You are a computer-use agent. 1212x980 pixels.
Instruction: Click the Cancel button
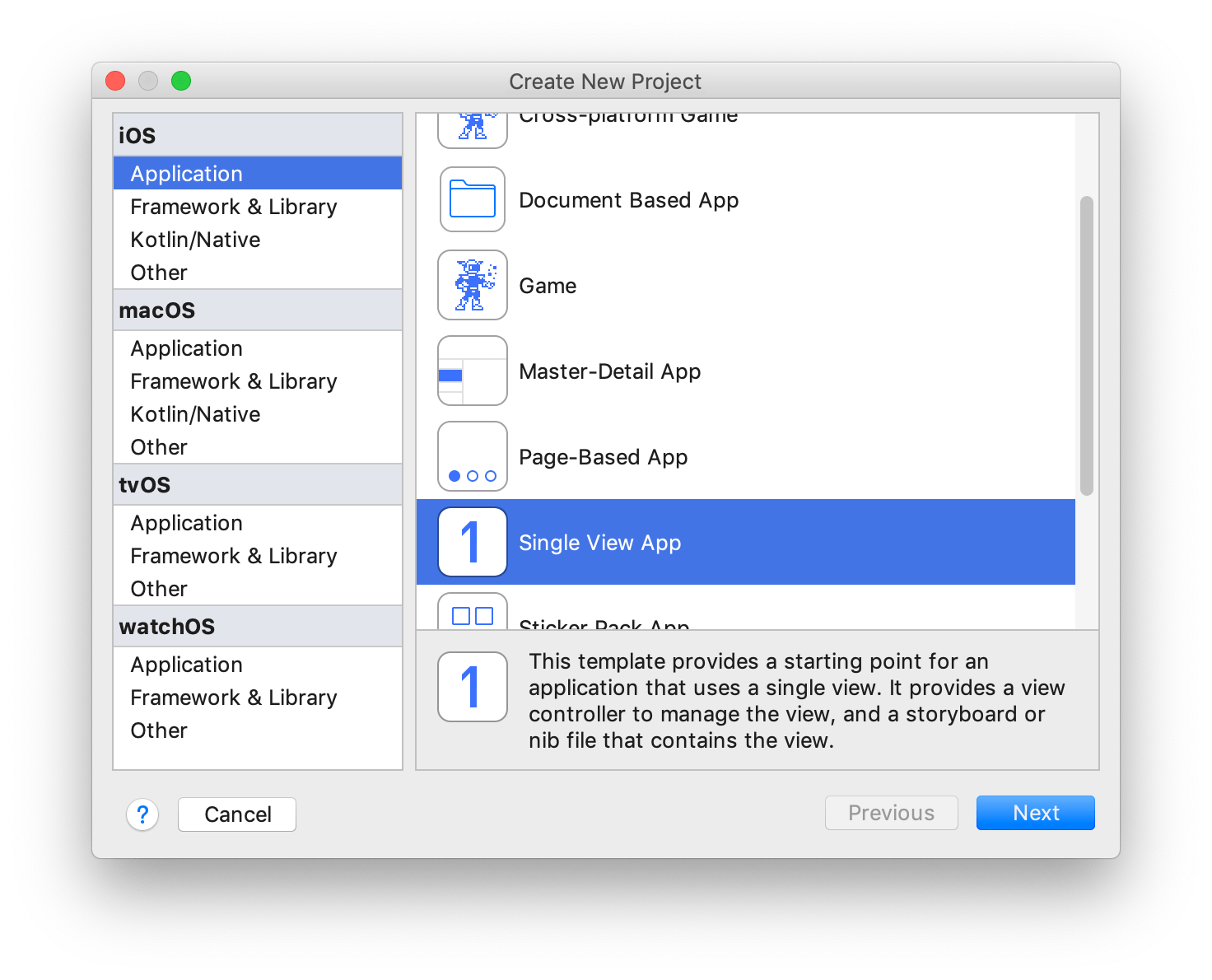(237, 814)
